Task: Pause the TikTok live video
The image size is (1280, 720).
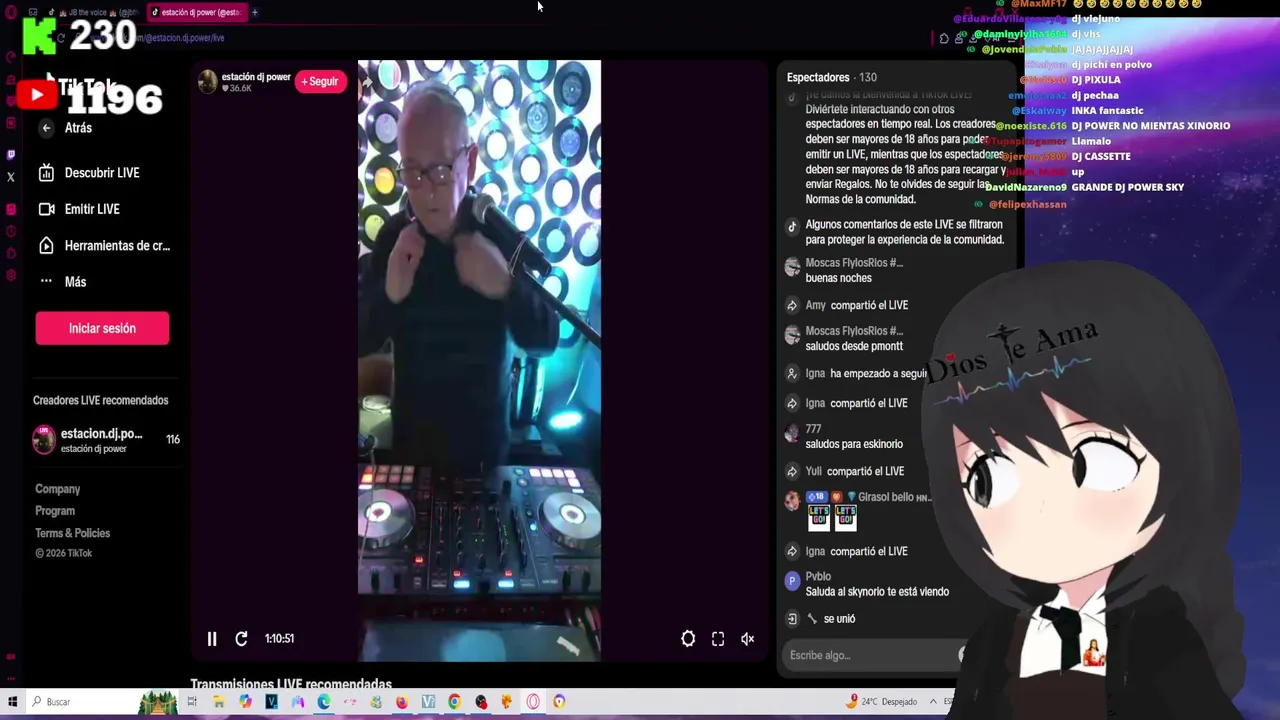Action: click(212, 639)
